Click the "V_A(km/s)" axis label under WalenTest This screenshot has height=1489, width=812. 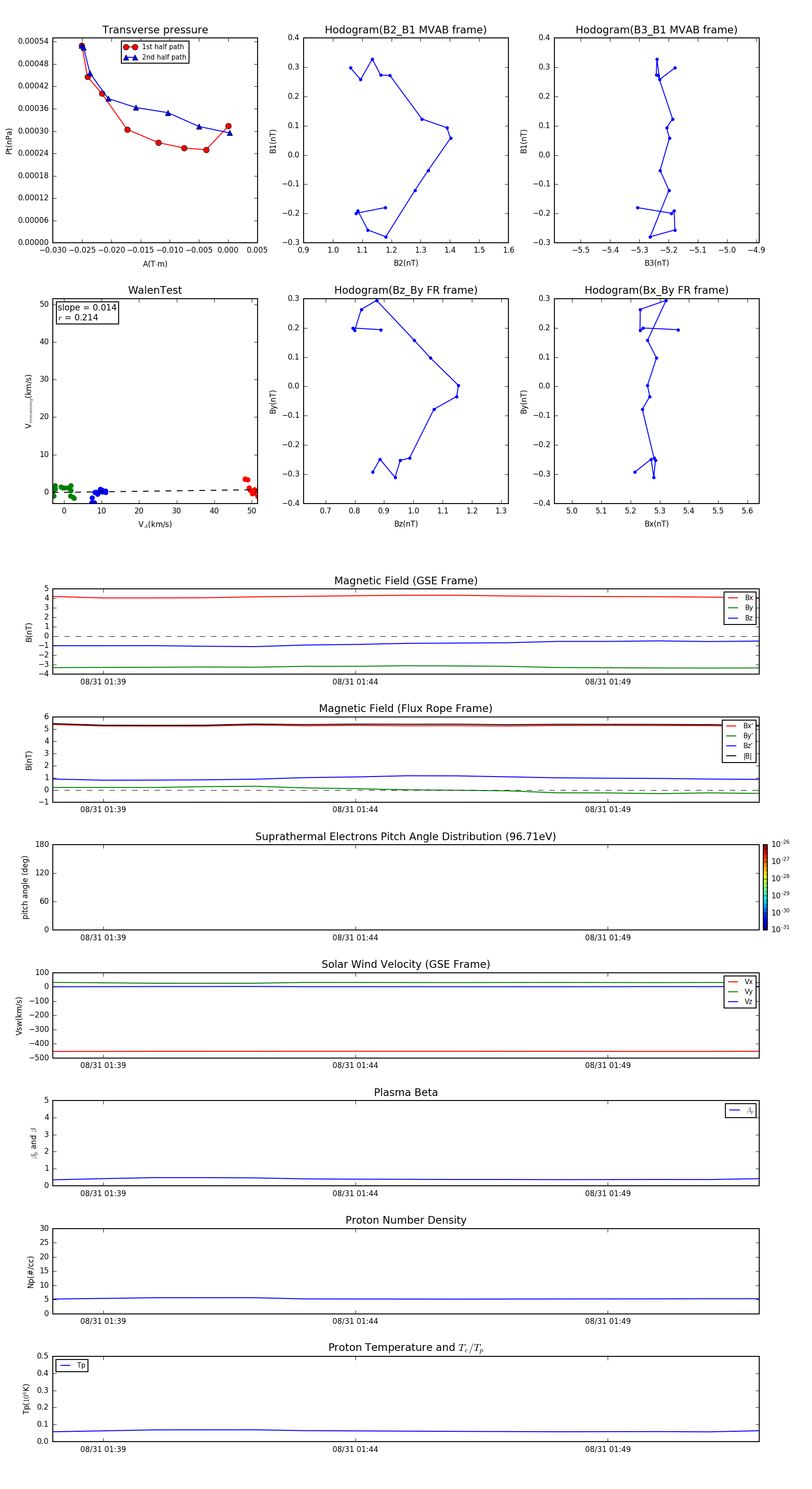coord(155,524)
